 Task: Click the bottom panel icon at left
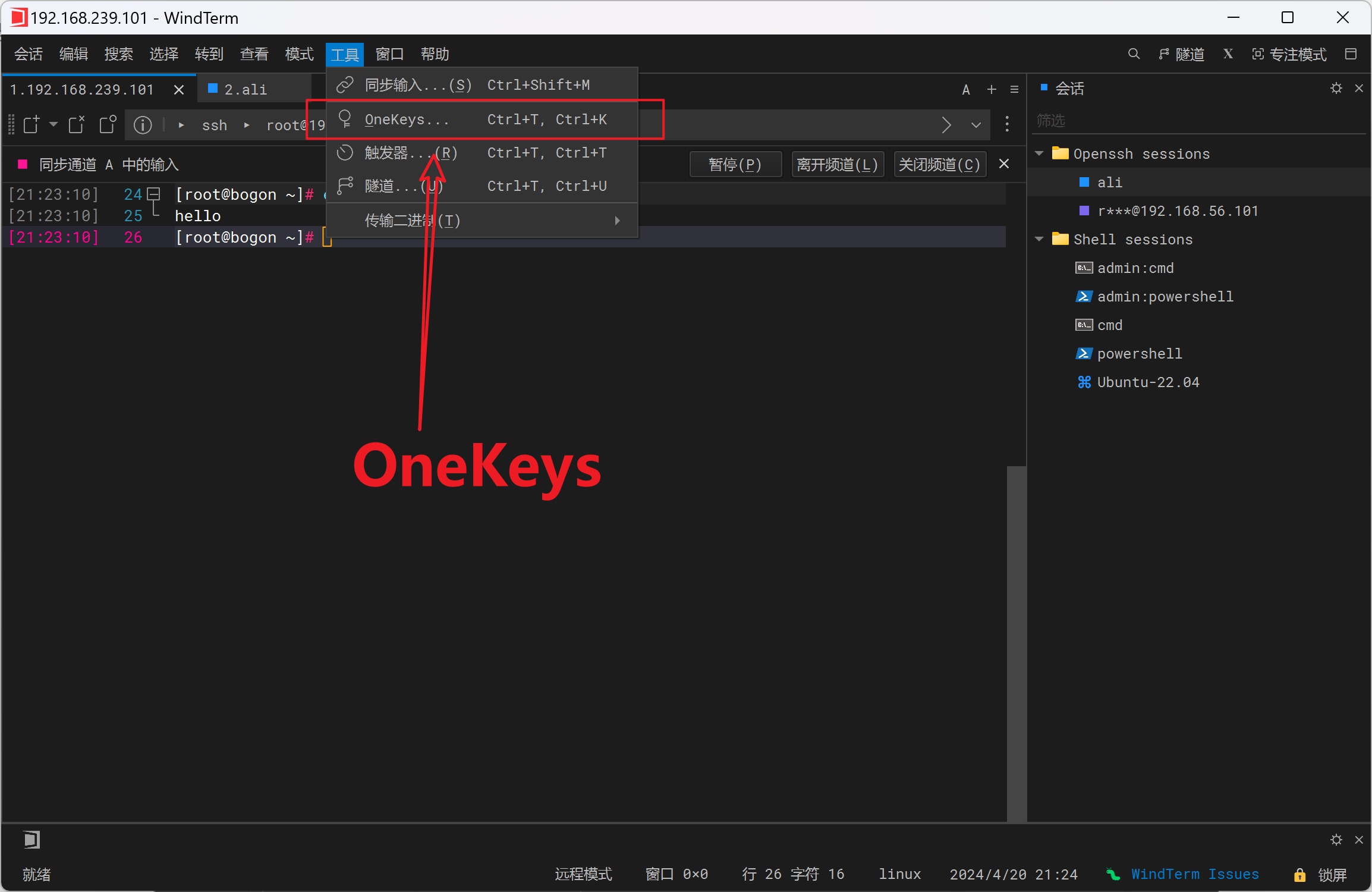coord(31,840)
